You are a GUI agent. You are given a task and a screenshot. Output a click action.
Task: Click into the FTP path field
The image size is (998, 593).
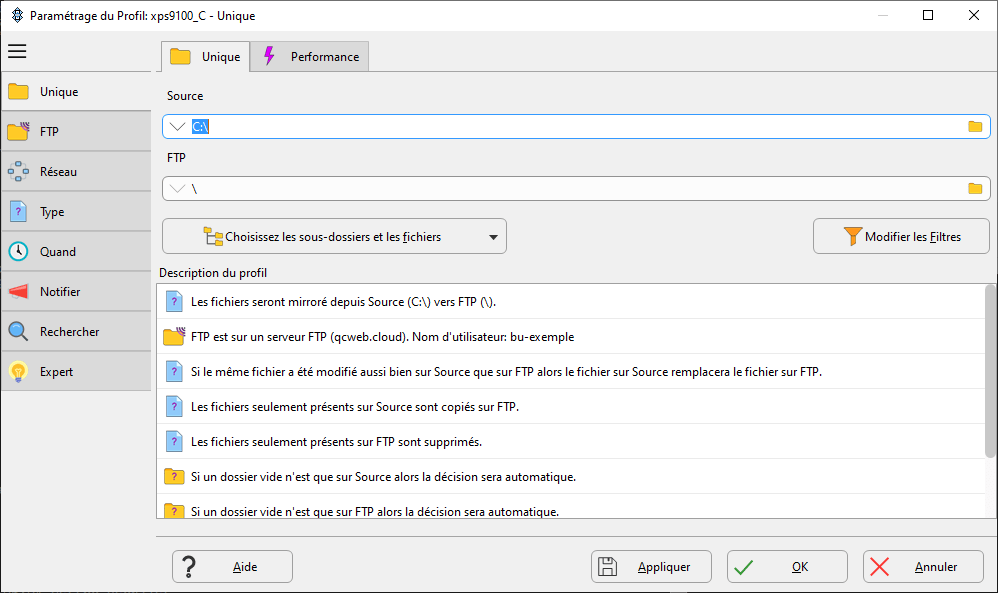[x=576, y=188]
